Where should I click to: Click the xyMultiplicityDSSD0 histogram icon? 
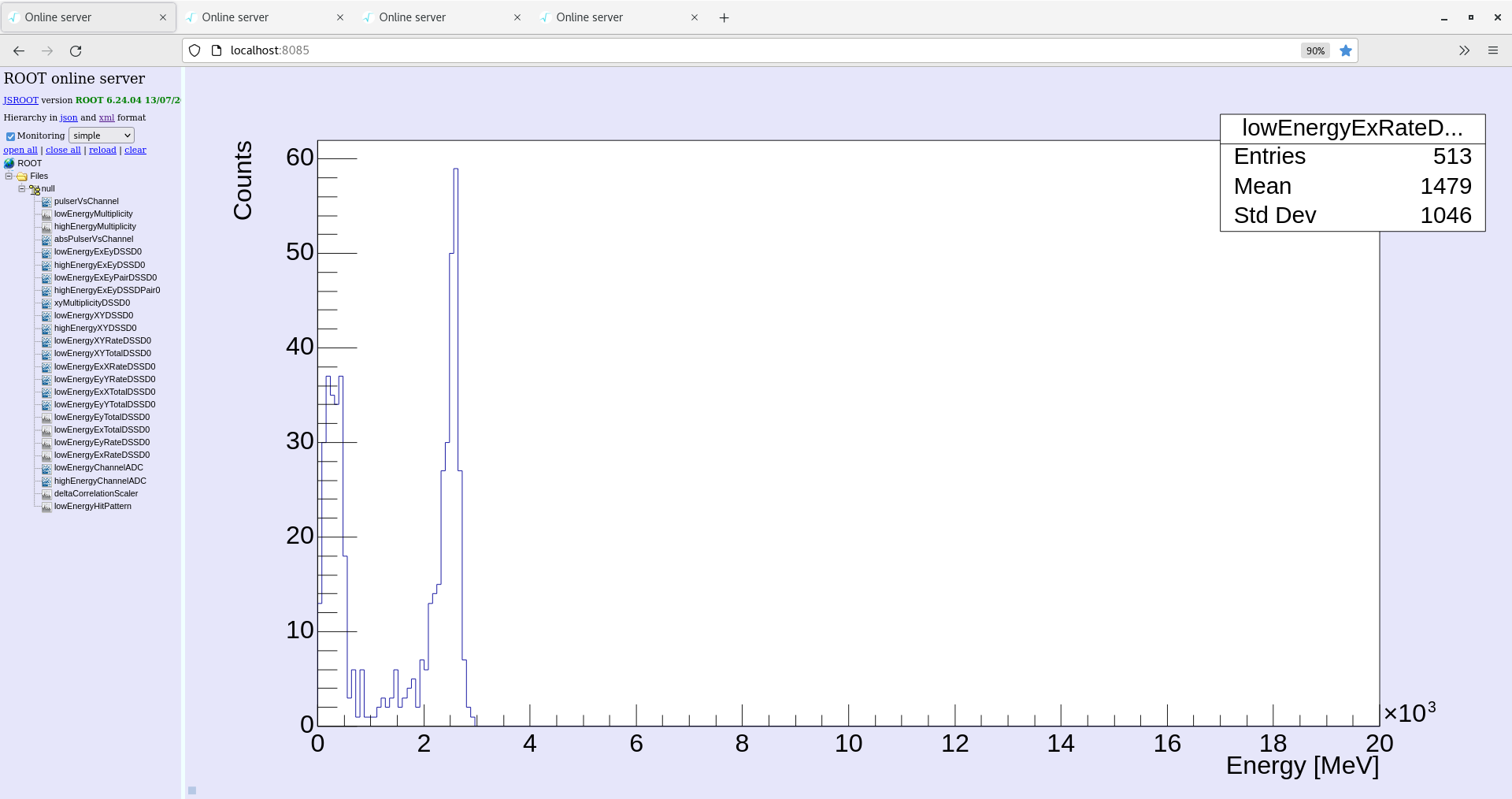point(46,303)
